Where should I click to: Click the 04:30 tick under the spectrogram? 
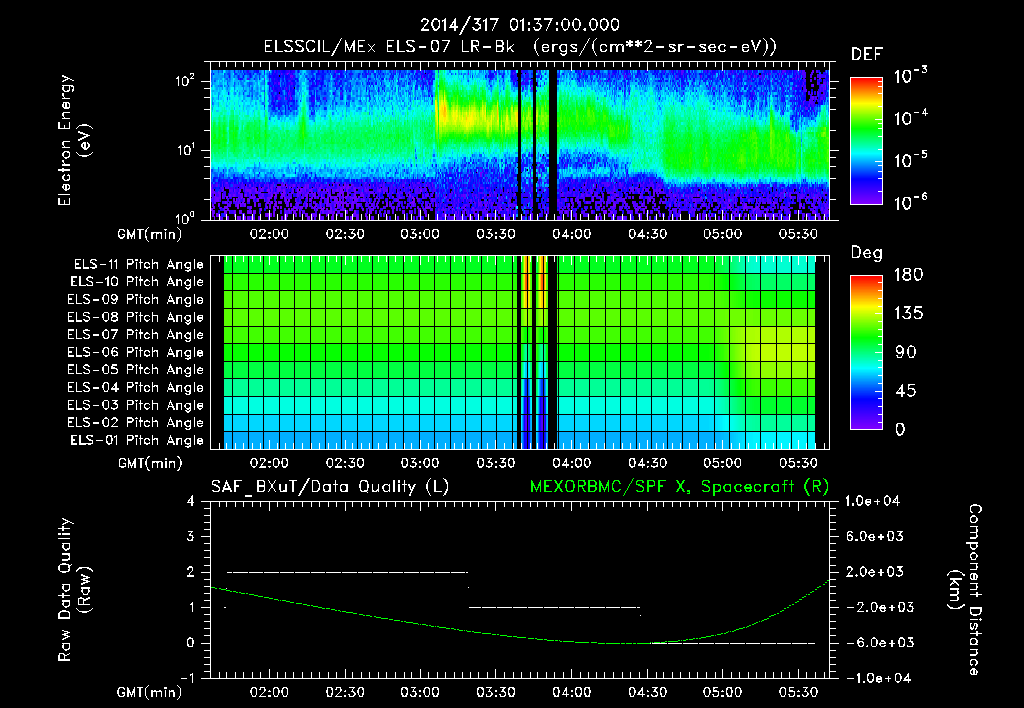[647, 234]
